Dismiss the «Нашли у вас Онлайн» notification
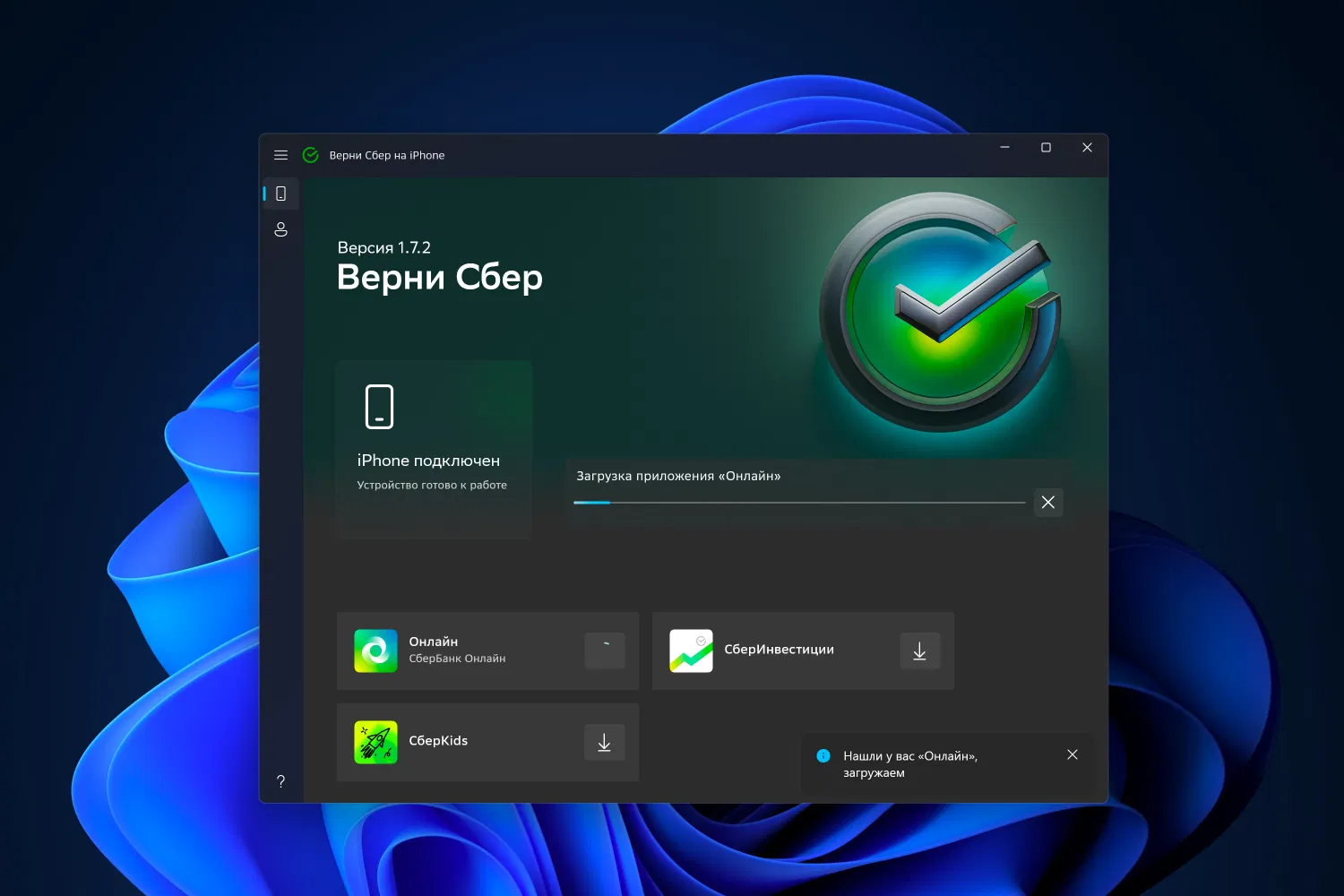This screenshot has height=896, width=1344. point(1073,754)
